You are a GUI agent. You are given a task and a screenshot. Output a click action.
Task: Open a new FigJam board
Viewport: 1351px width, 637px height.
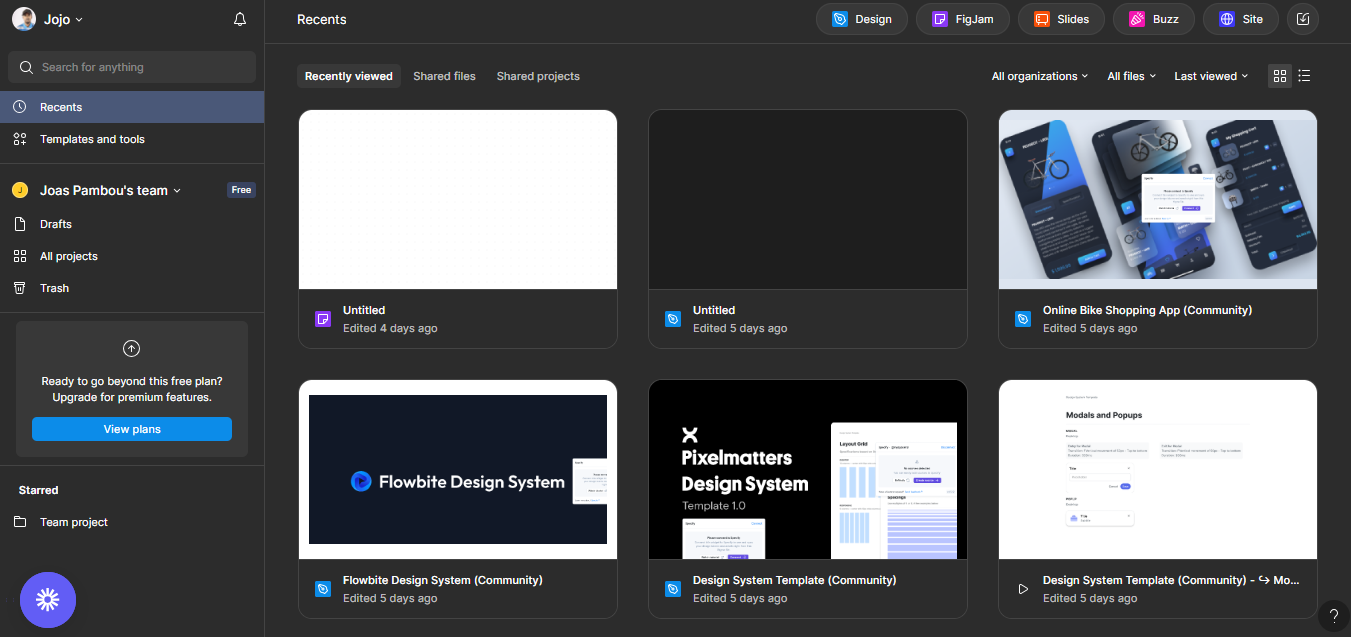point(962,19)
